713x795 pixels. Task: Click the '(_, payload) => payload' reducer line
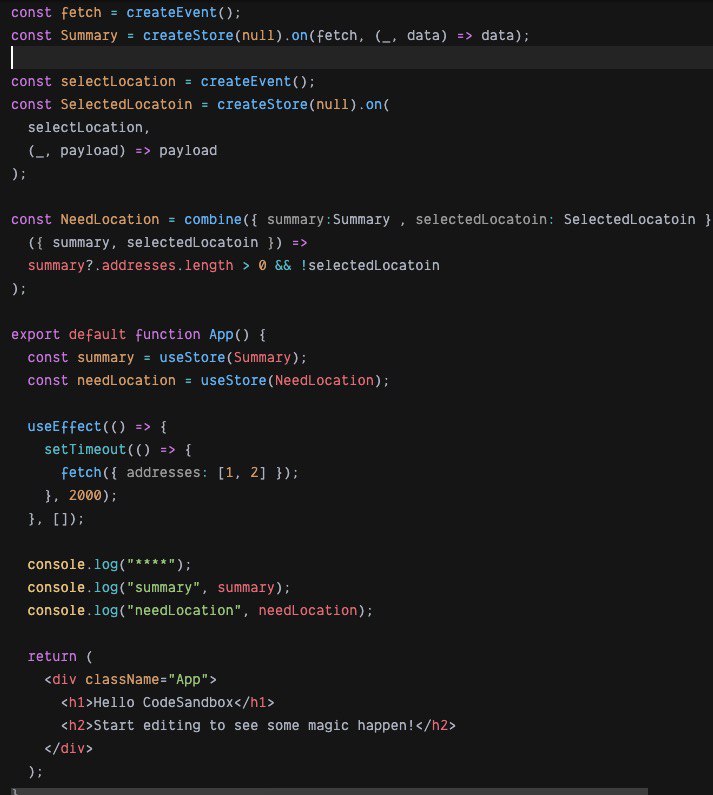click(122, 151)
